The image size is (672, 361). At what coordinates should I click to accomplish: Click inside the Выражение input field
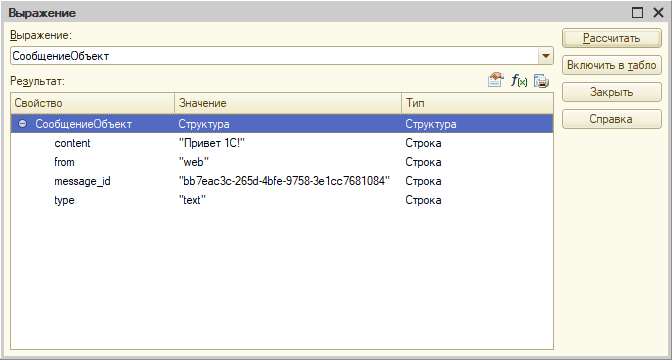pos(274,56)
